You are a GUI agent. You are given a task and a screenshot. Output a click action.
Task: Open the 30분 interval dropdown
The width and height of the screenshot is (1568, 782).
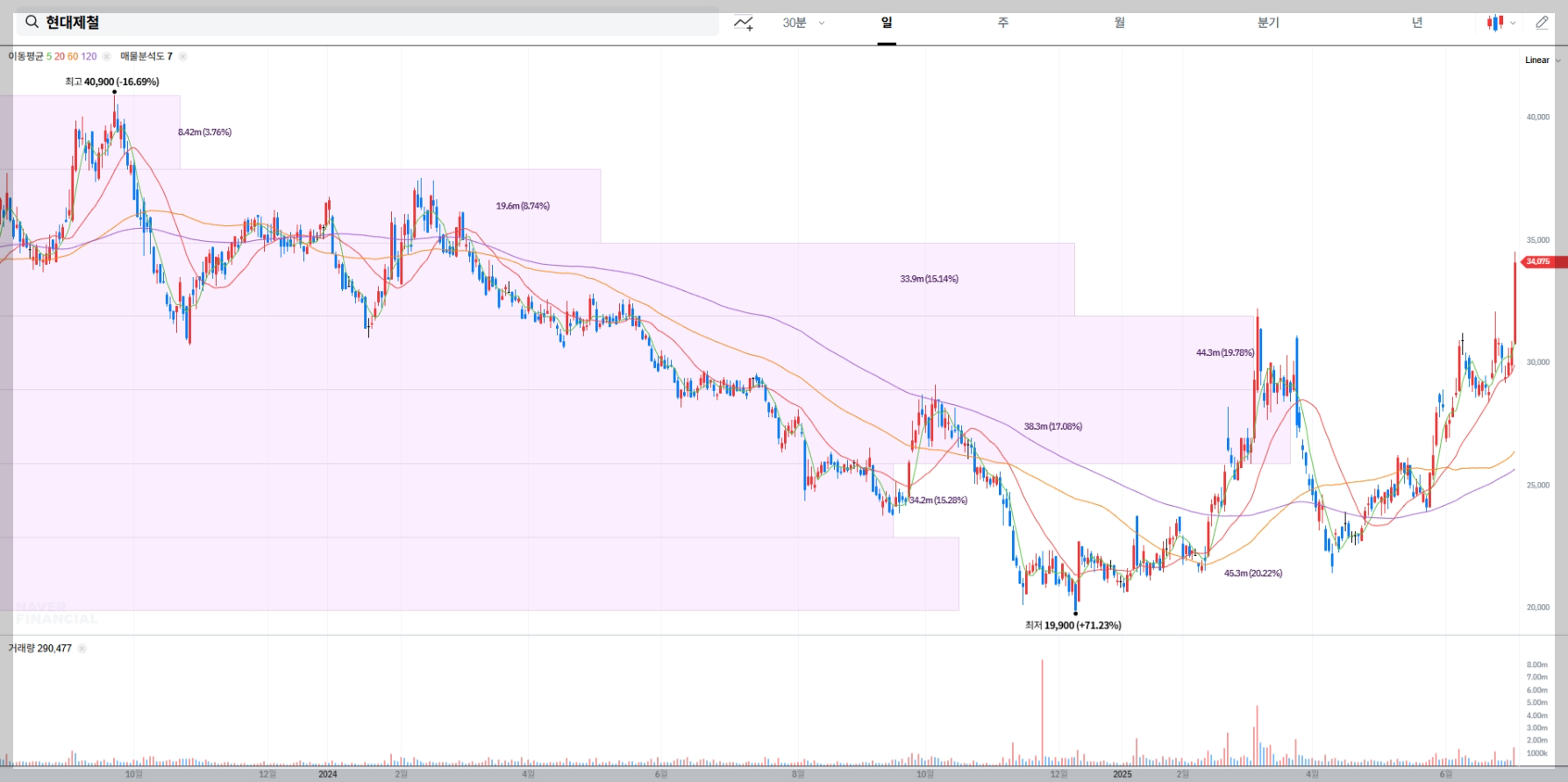[x=803, y=23]
